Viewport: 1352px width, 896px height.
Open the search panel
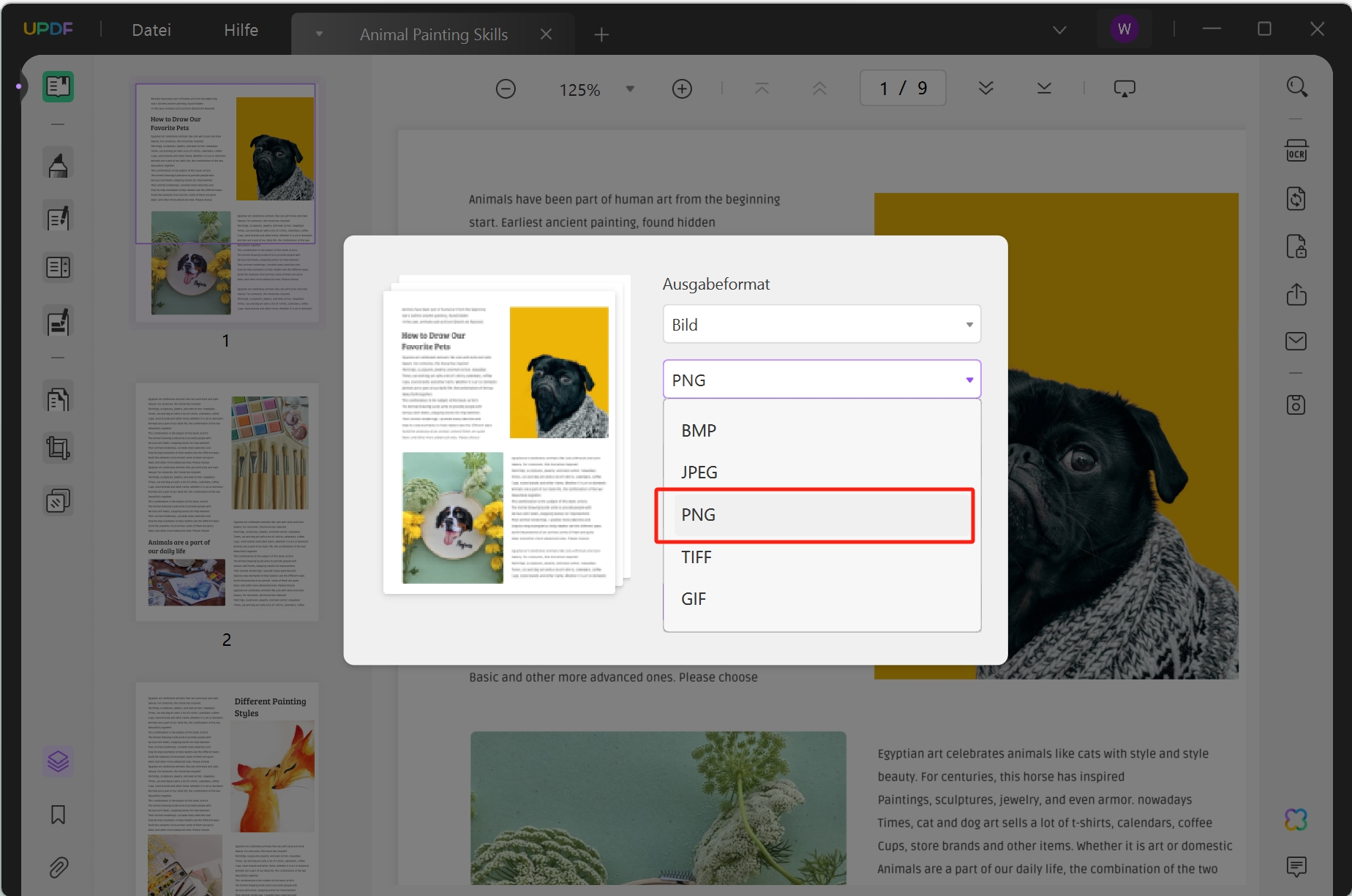coord(1297,86)
